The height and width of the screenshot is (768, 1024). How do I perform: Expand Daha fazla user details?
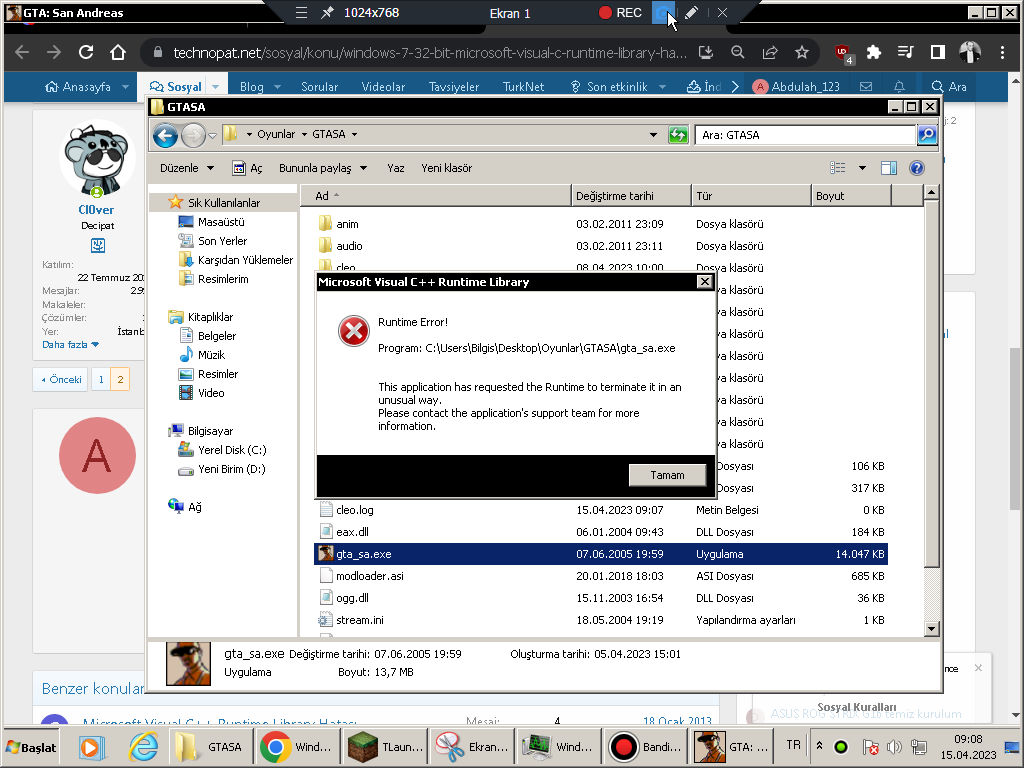(71, 344)
